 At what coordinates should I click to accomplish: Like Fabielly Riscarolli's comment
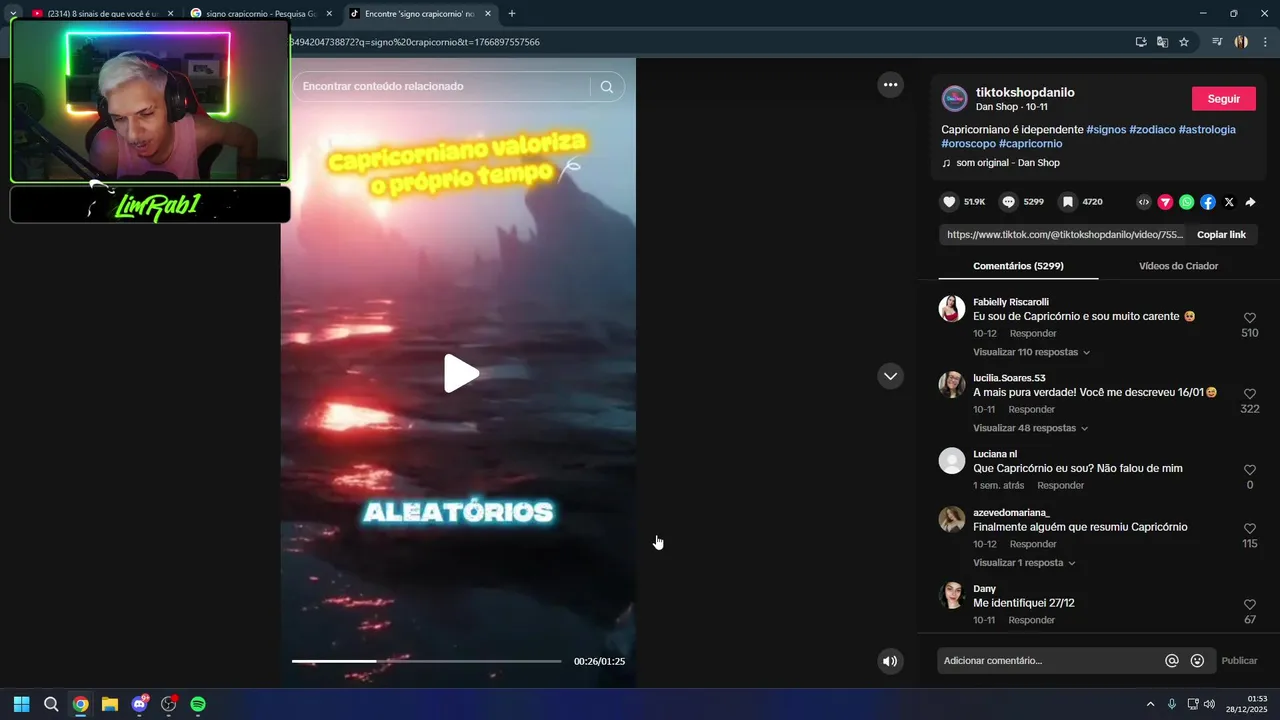pos(1249,318)
